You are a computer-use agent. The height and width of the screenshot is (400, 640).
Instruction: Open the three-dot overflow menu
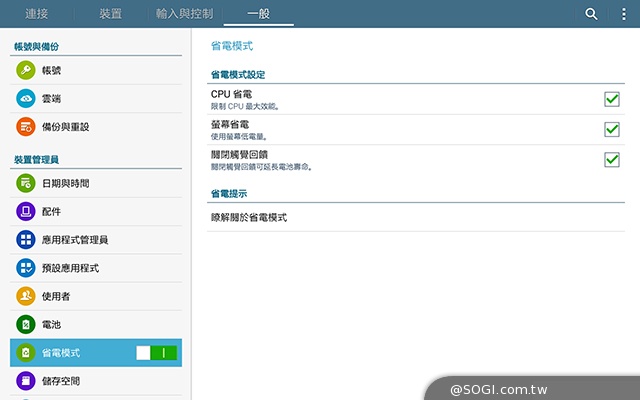[624, 14]
